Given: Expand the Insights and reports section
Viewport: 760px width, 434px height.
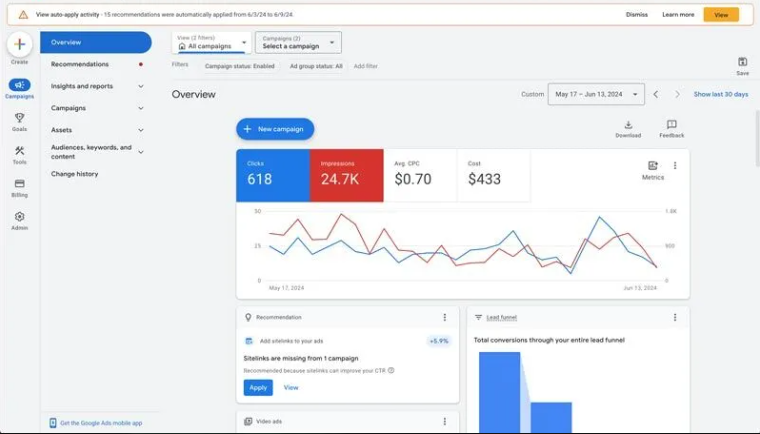Looking at the screenshot, I should [96, 86].
